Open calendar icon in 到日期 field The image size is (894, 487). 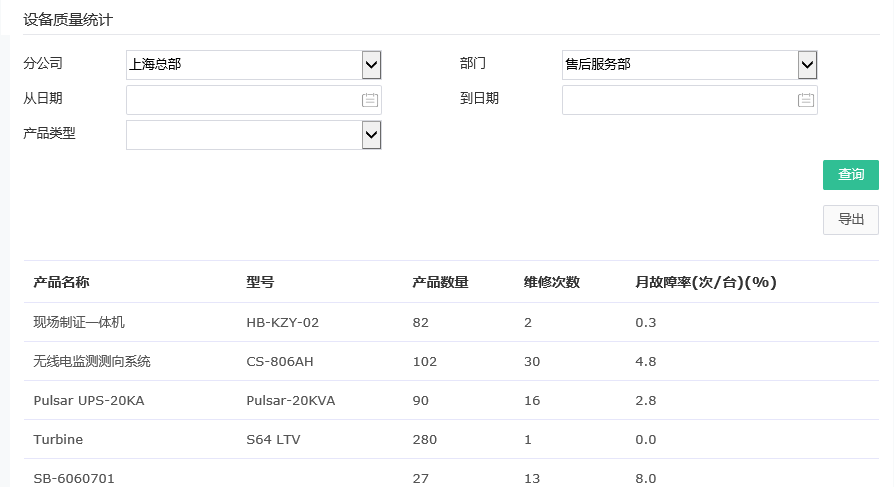point(806,100)
